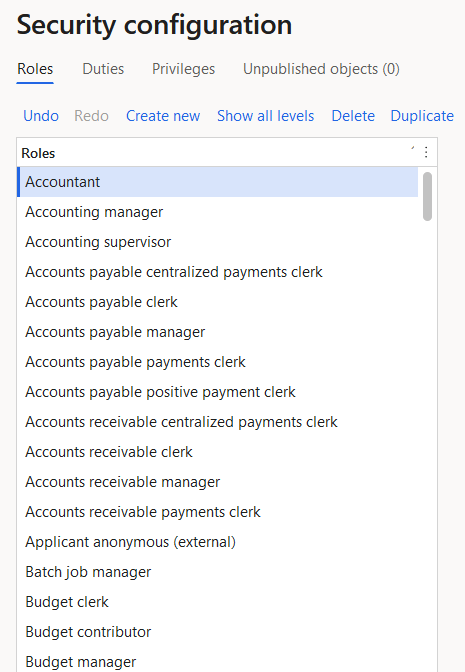Delete the selected role
This screenshot has width=465, height=672.
pyautogui.click(x=353, y=116)
